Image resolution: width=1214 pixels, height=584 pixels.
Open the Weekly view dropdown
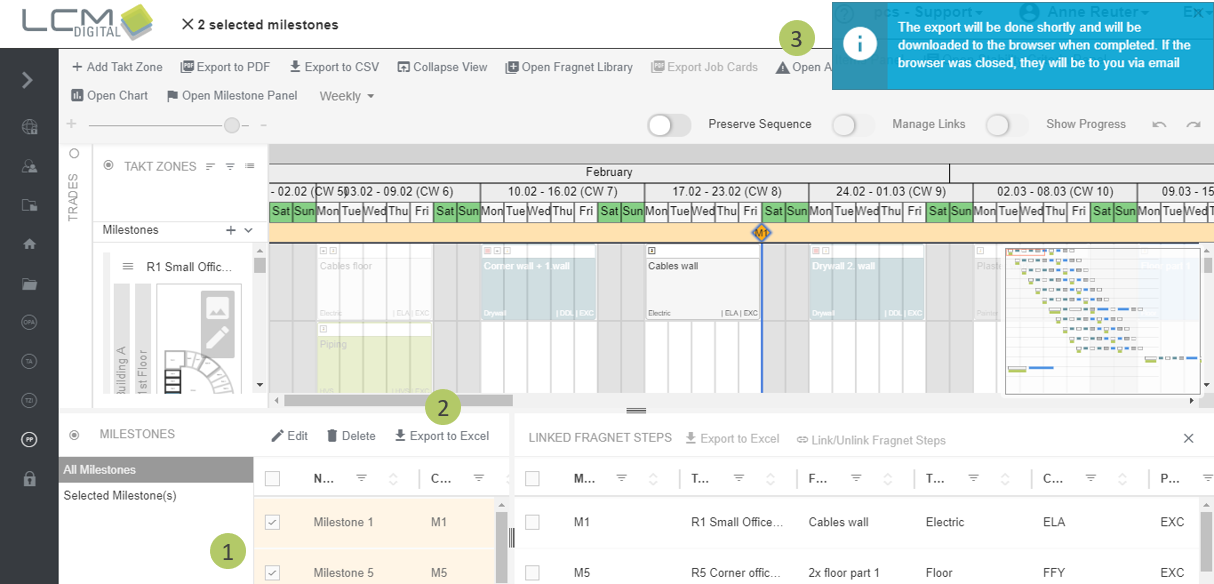coord(346,96)
